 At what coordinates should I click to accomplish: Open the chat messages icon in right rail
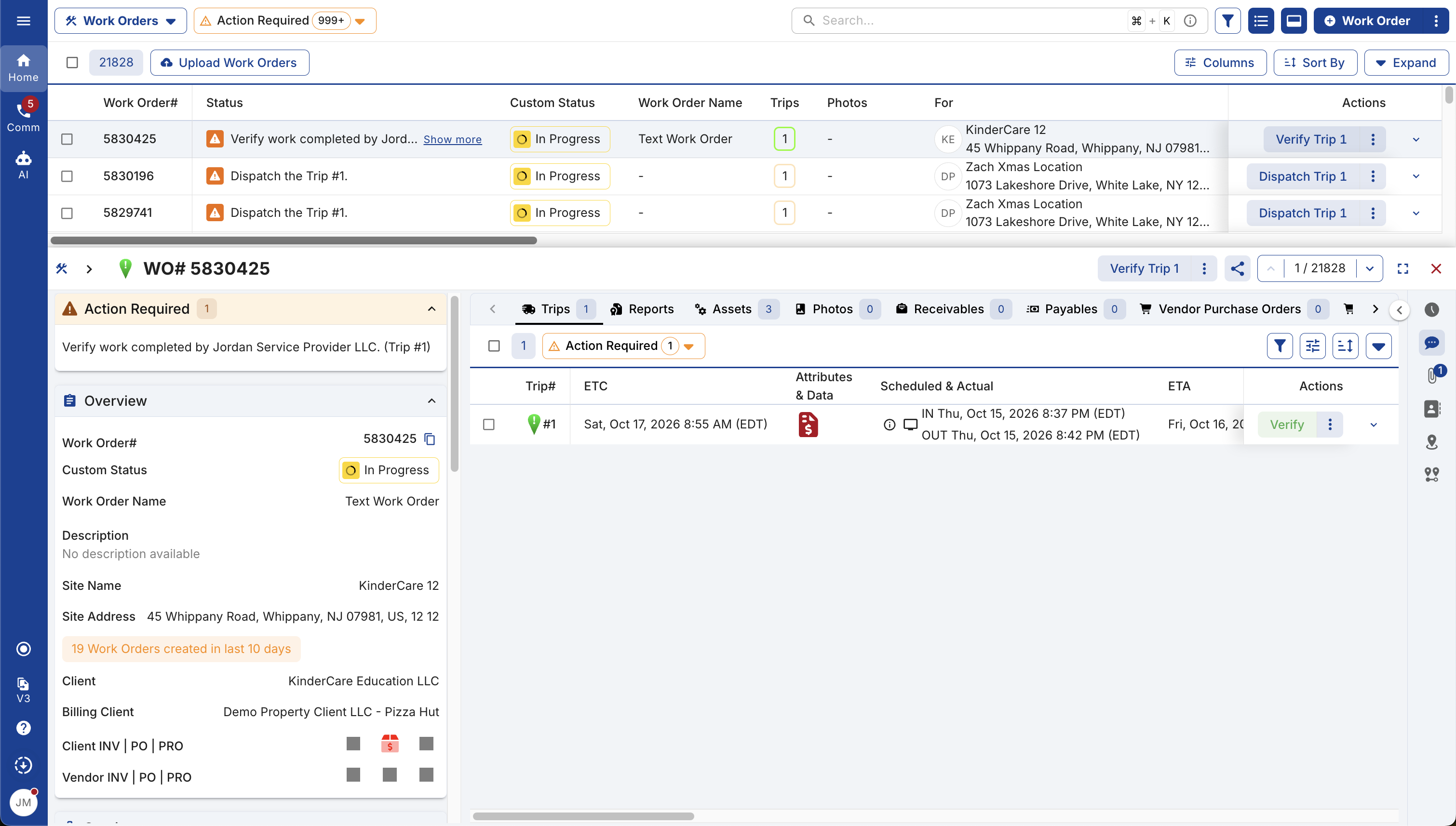[1431, 343]
